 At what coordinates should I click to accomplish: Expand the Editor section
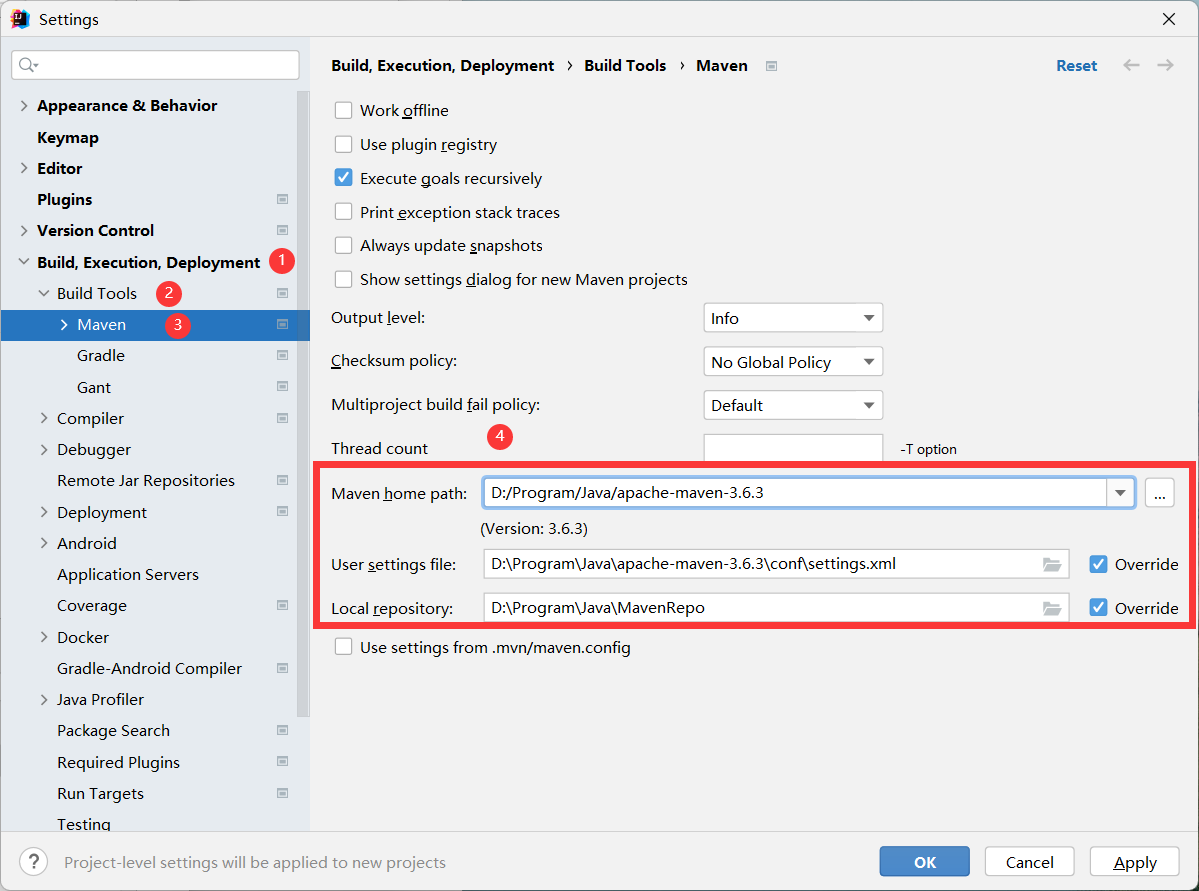point(24,168)
